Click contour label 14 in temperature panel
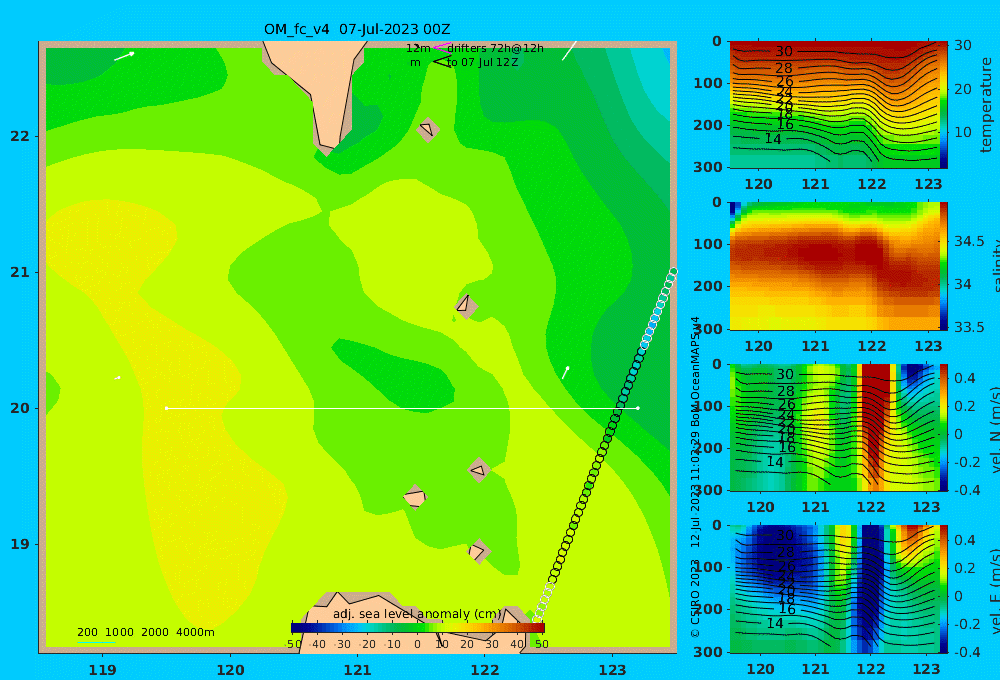1000x680 pixels. click(x=772, y=138)
